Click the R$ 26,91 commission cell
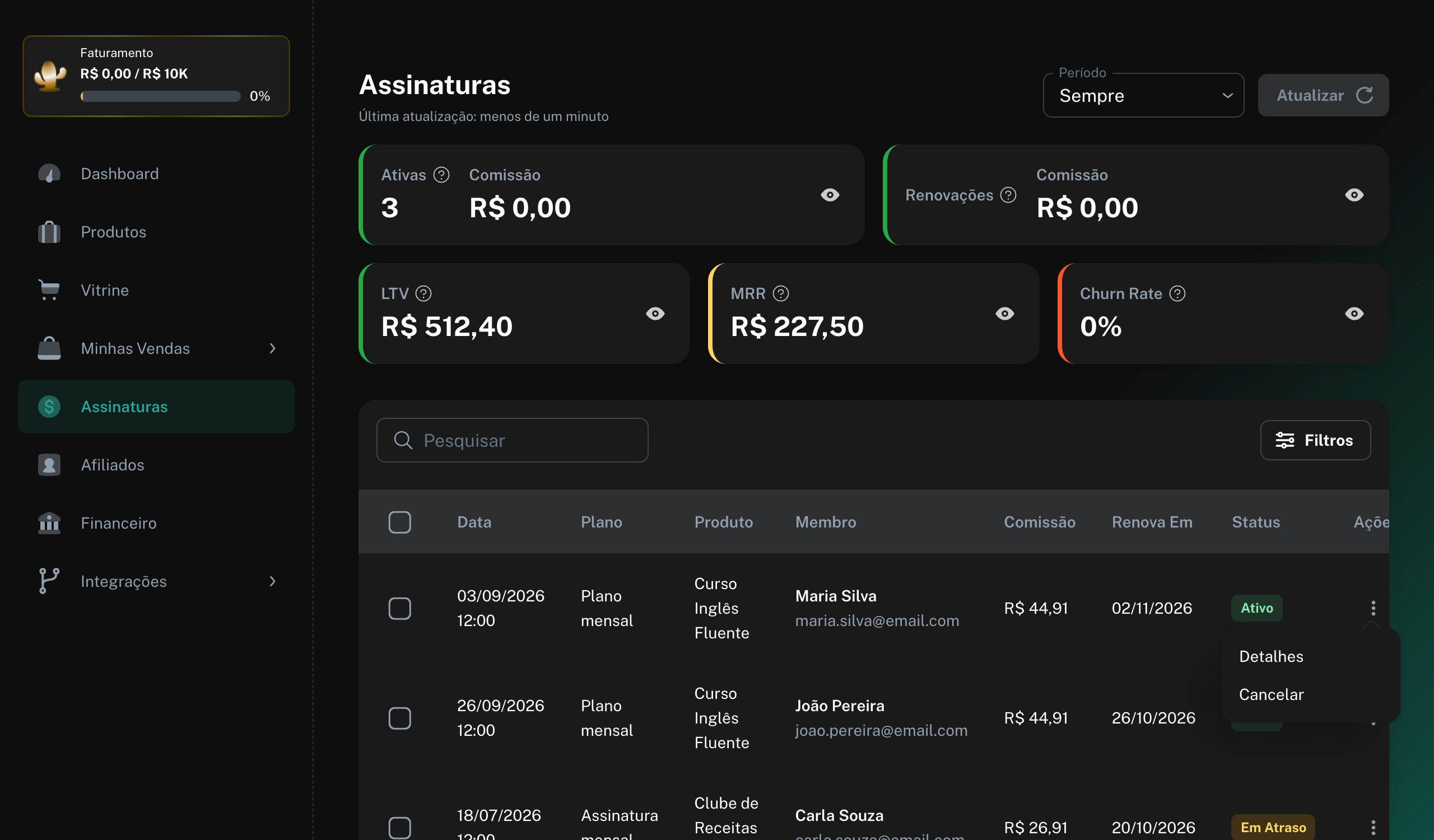 point(1036,828)
